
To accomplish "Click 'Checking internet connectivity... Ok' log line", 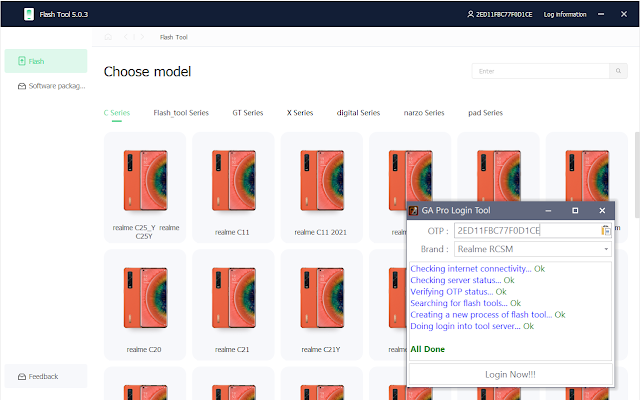I will point(478,269).
